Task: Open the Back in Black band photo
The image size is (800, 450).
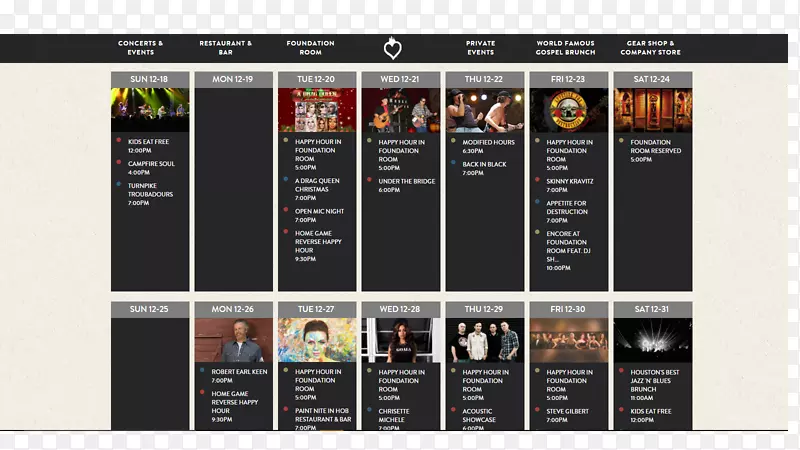Action: click(485, 110)
